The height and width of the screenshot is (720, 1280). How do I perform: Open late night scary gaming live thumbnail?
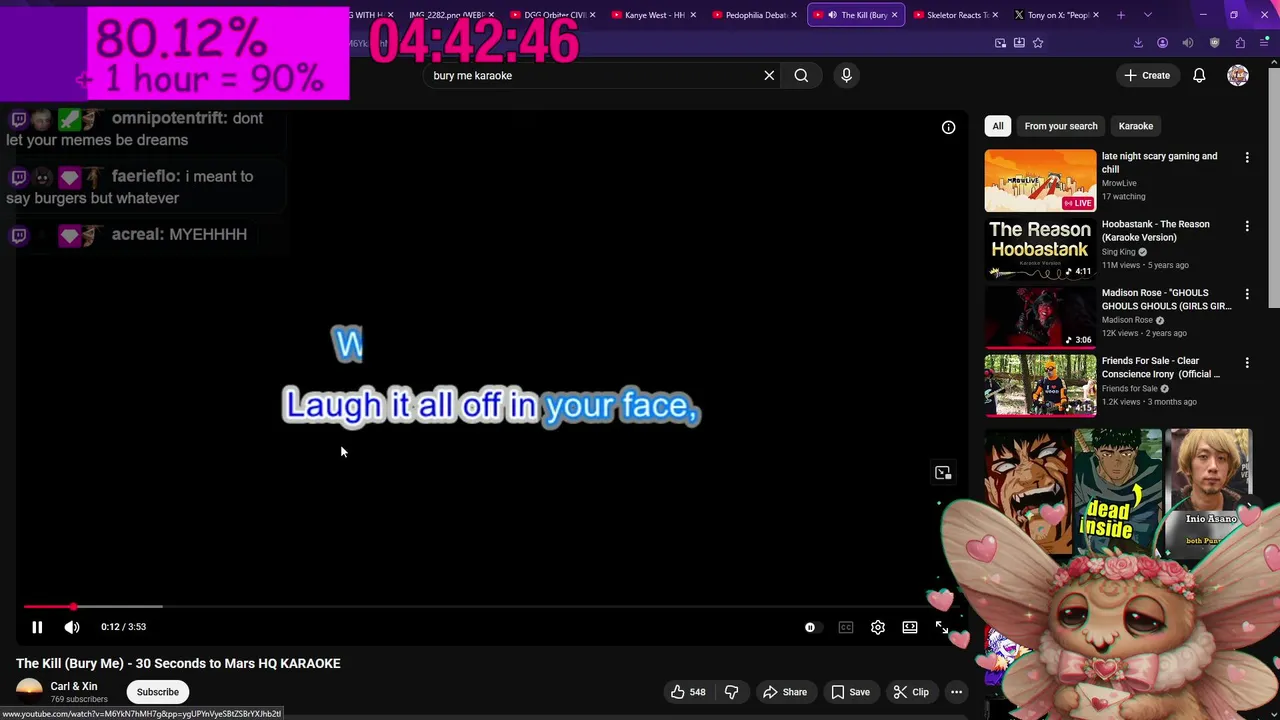[1040, 181]
